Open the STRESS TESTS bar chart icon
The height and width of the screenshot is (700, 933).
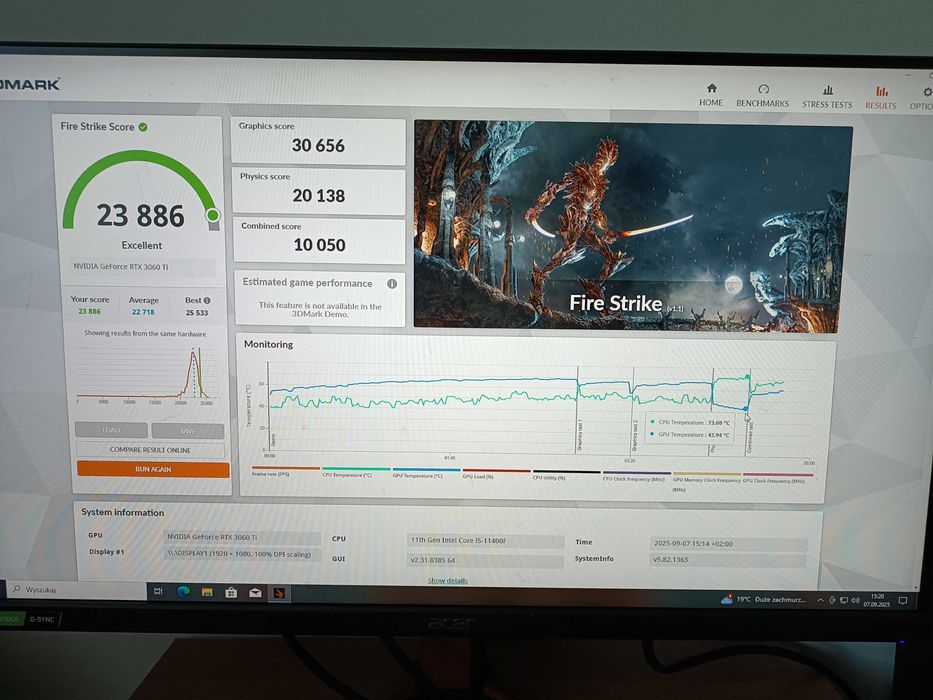pyautogui.click(x=828, y=90)
